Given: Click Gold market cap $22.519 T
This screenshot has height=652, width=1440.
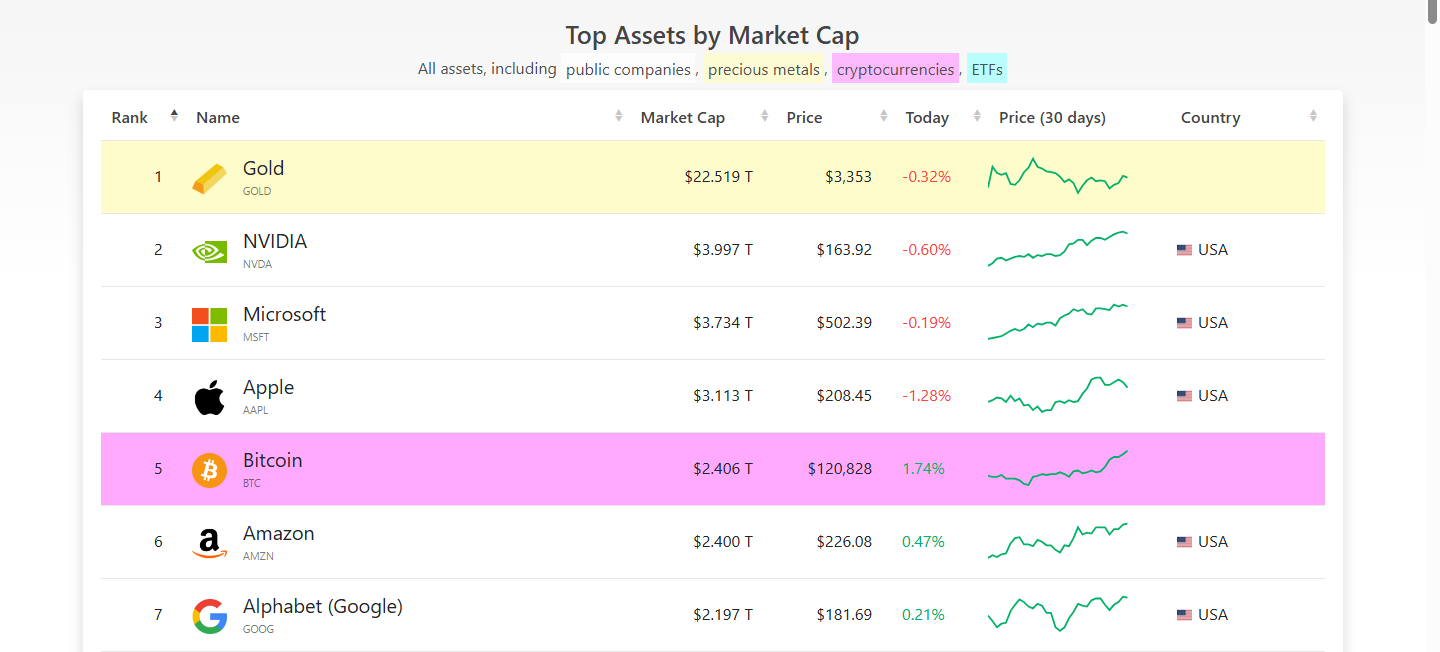Looking at the screenshot, I should click(719, 177).
